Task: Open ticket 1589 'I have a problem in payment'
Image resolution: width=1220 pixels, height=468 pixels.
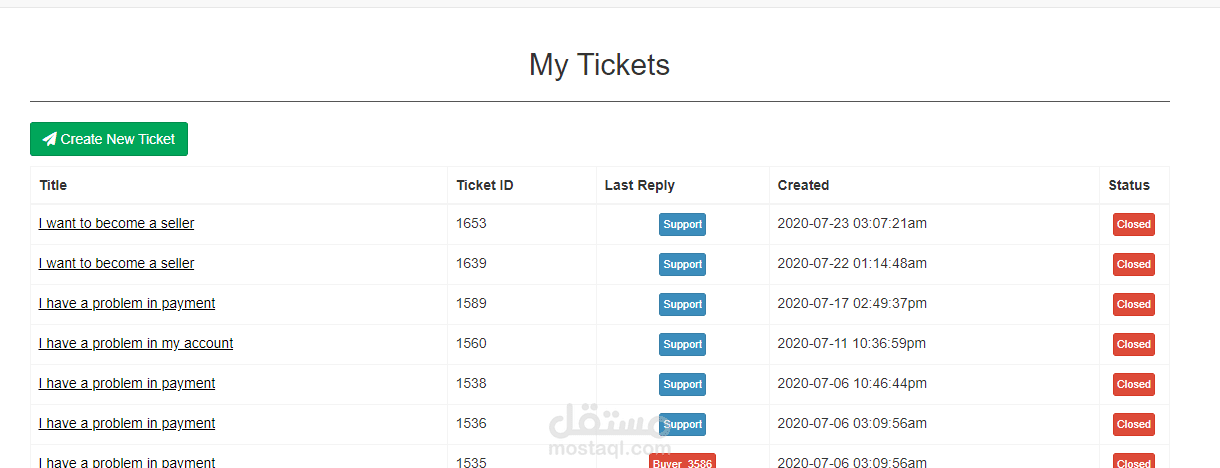Action: click(x=127, y=303)
